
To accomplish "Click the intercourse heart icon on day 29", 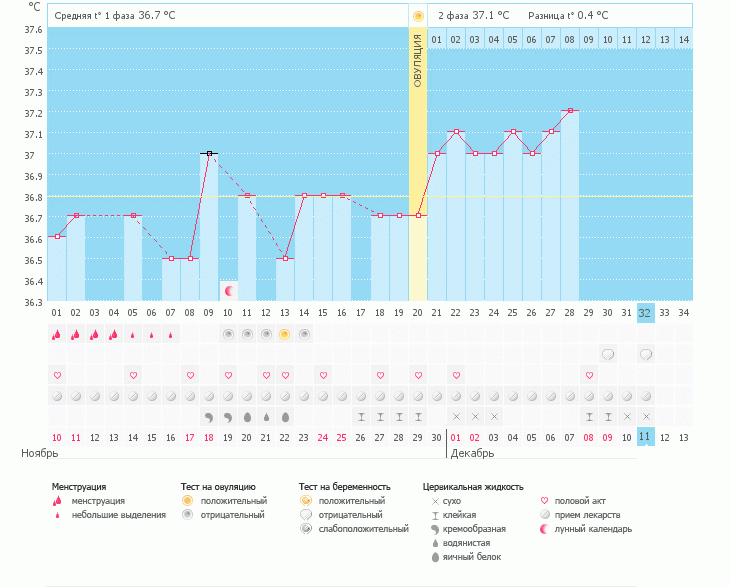I will [589, 375].
